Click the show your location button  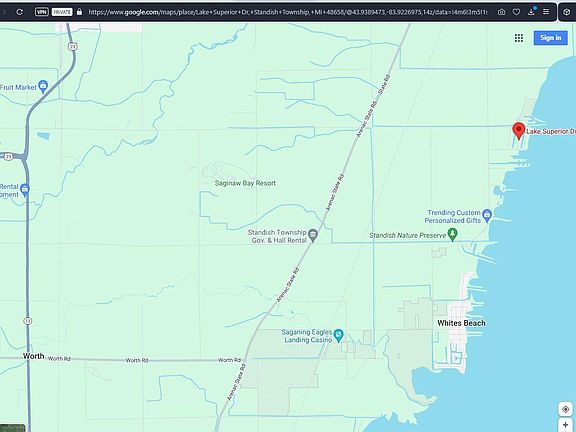pos(565,409)
